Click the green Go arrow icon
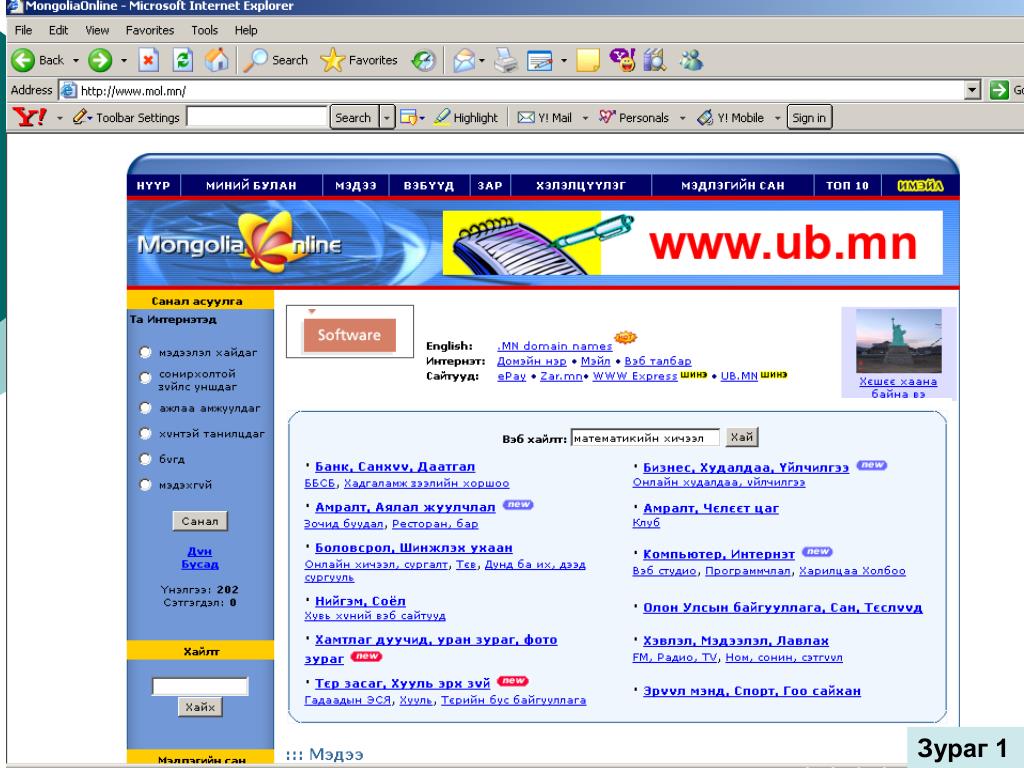Viewport: 1024px width, 768px height. (x=999, y=90)
